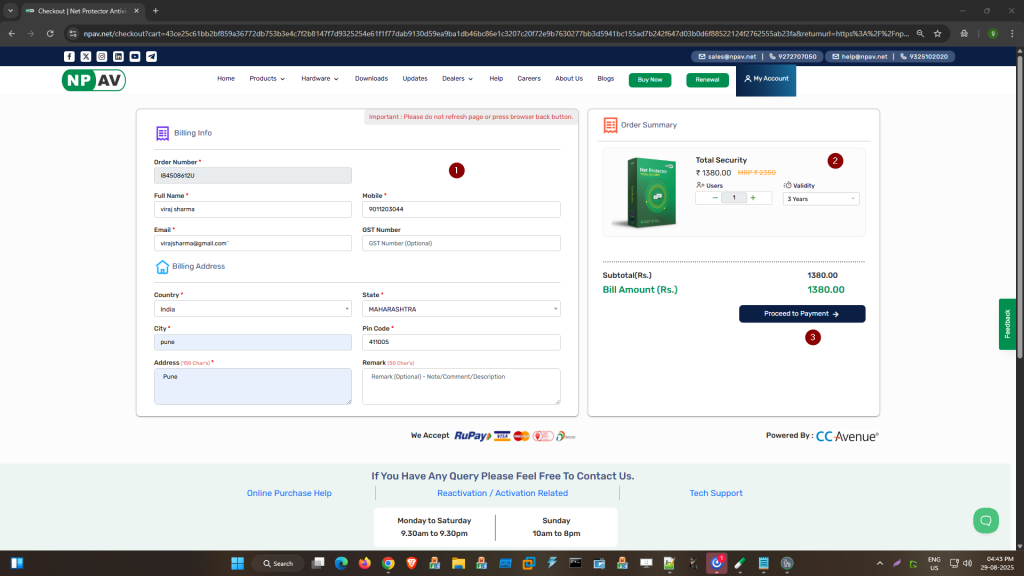Open the green chat support bubble
1024x576 pixels.
click(986, 520)
